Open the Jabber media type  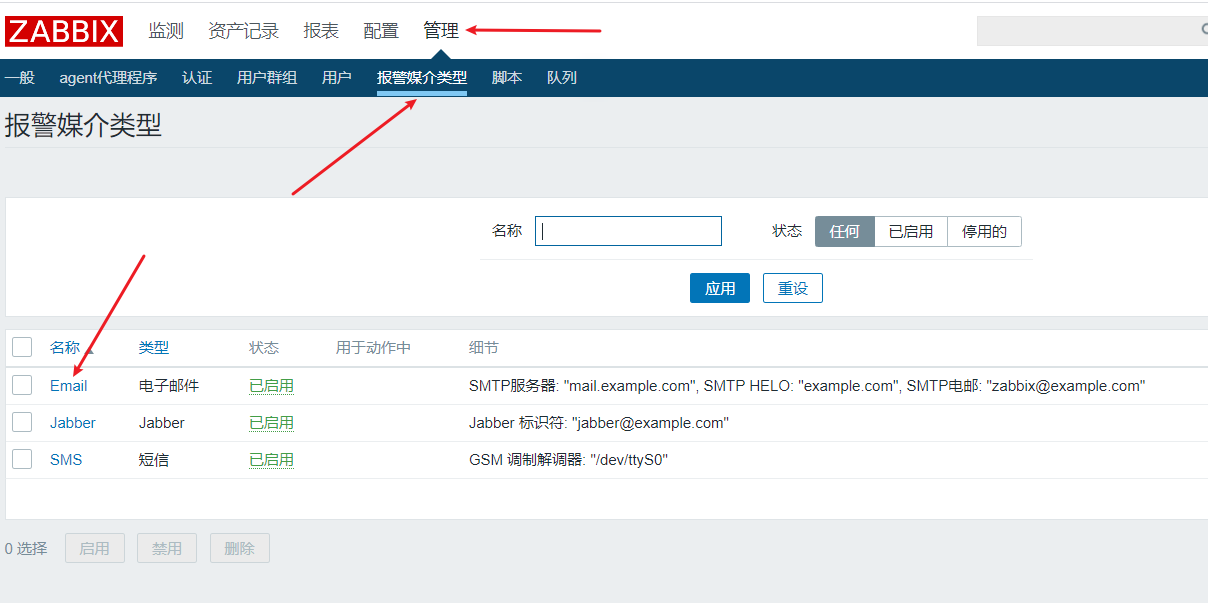coord(73,422)
